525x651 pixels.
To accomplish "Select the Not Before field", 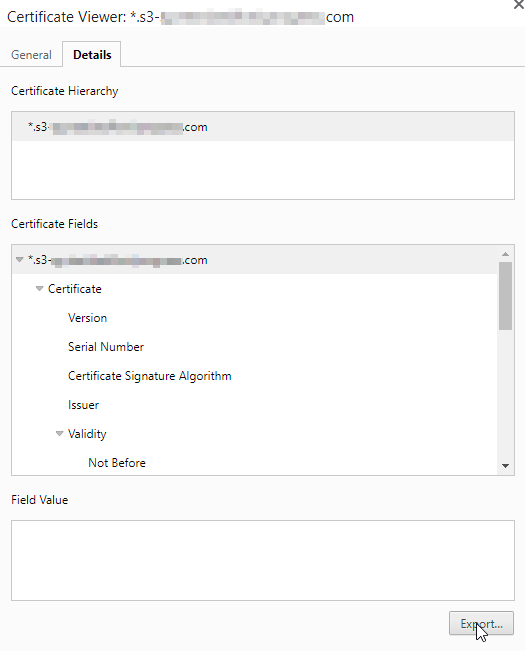I will (117, 463).
